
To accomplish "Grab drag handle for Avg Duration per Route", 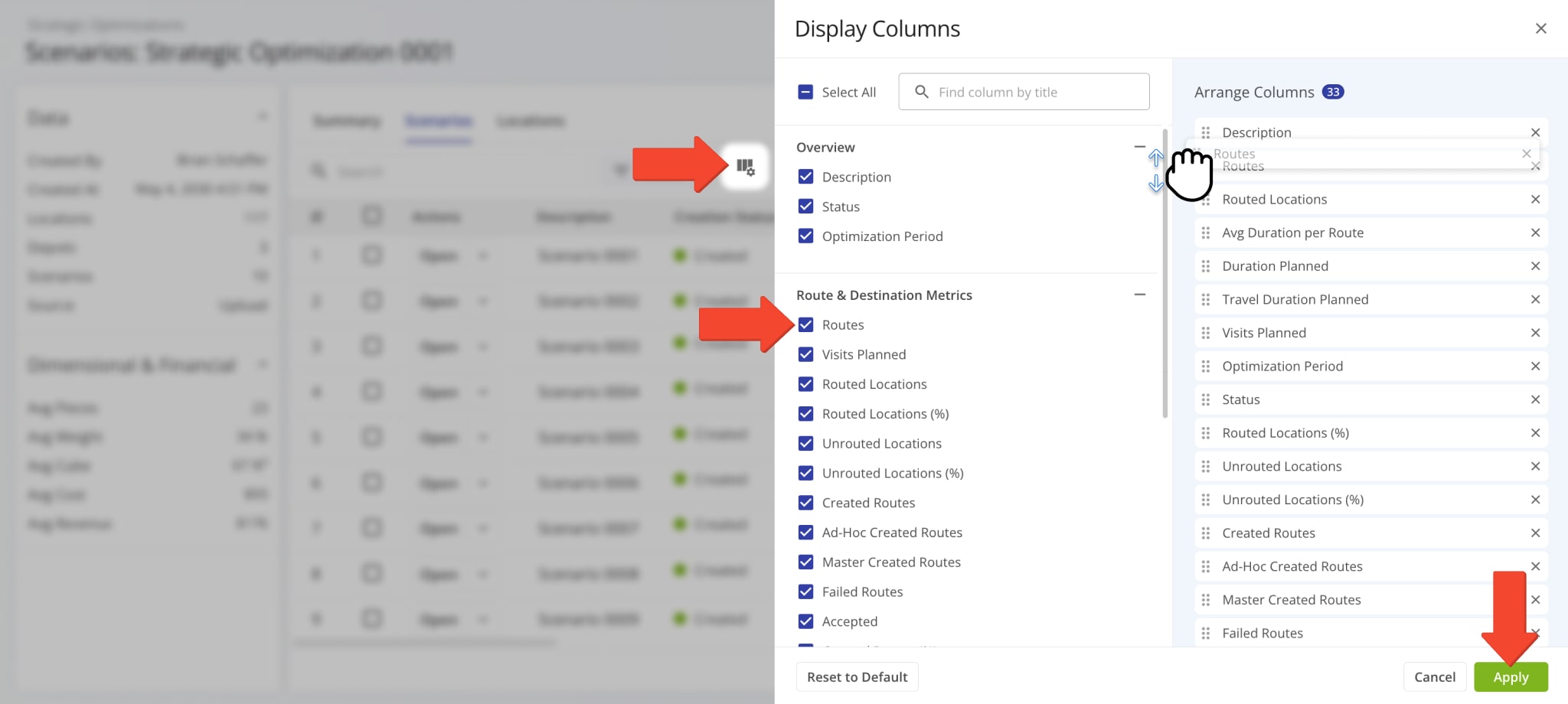I will click(x=1206, y=233).
